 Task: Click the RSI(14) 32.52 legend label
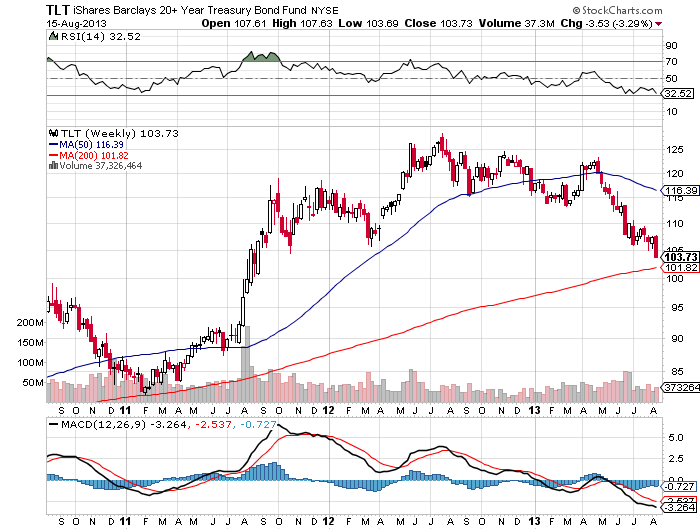click(100, 36)
